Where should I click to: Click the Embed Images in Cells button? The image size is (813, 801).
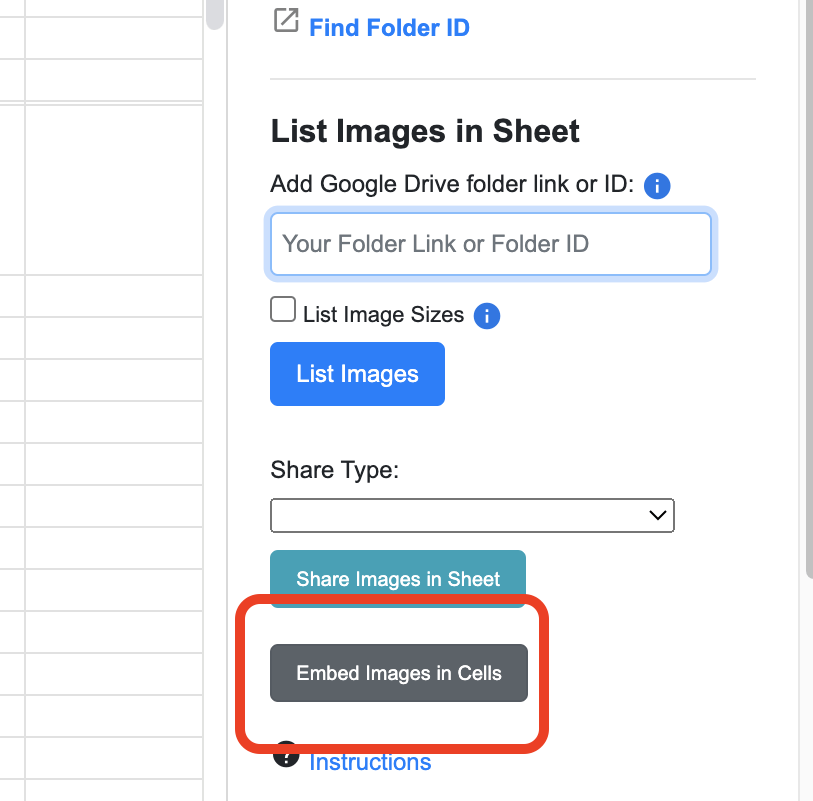399,673
